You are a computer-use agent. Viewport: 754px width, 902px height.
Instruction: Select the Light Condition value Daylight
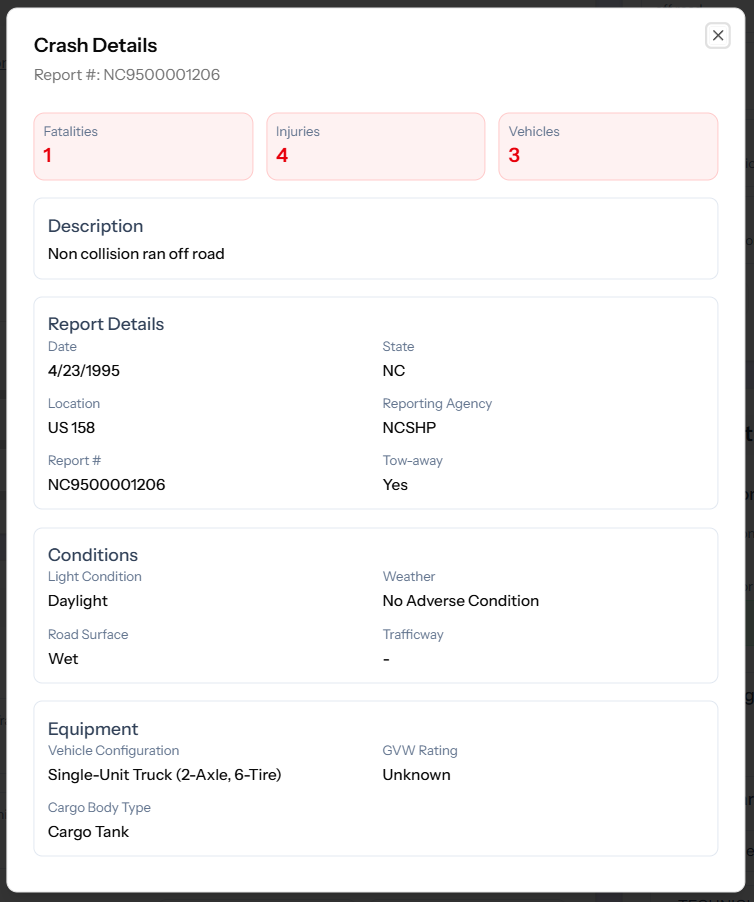click(x=76, y=600)
